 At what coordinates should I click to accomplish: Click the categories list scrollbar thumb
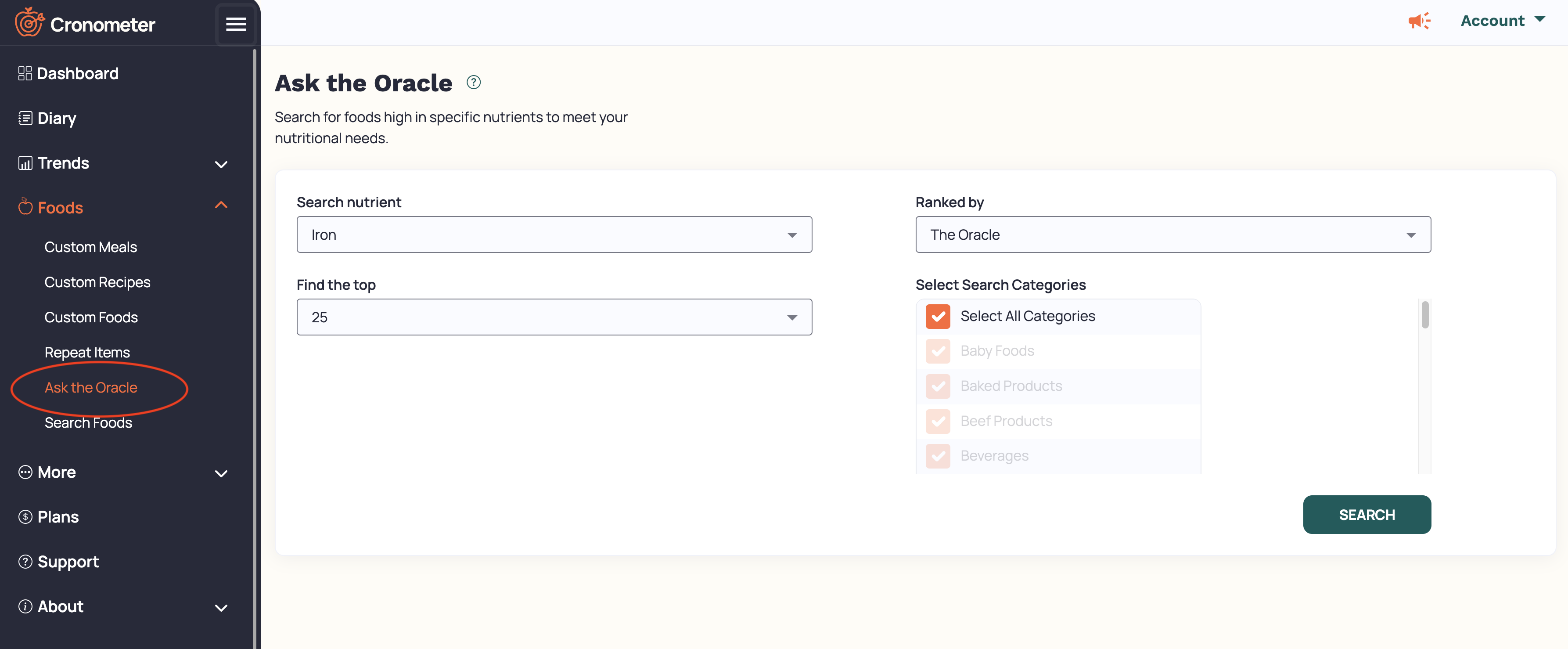point(1424,315)
